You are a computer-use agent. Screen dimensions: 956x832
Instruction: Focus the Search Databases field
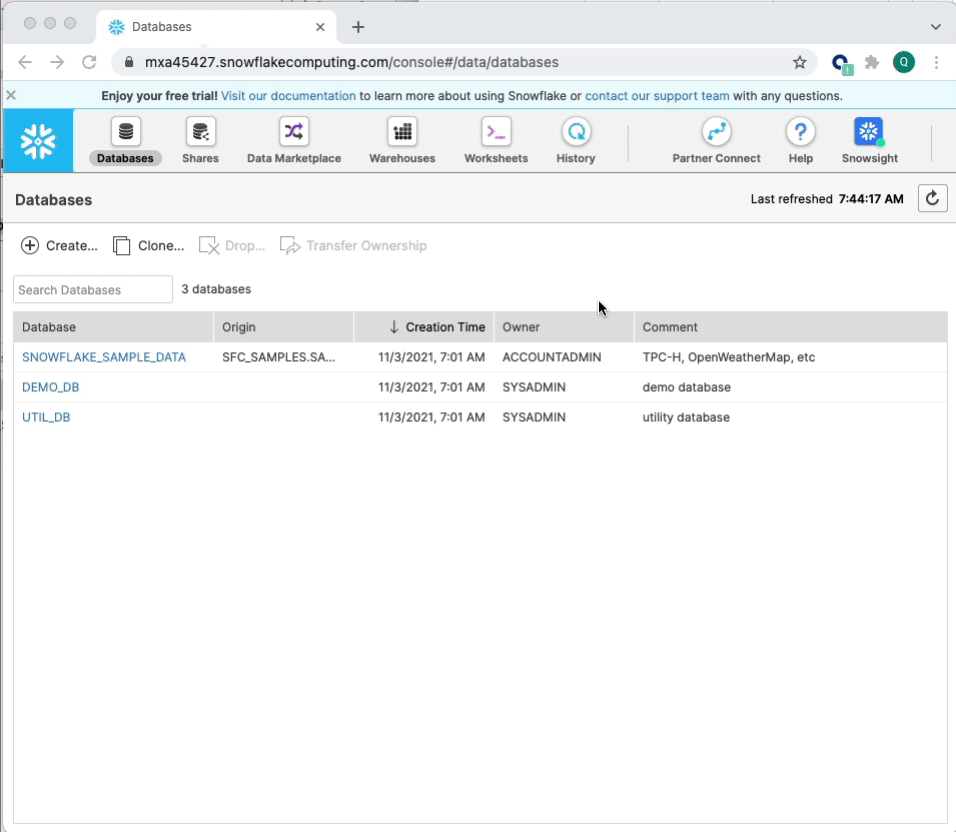pyautogui.click(x=93, y=290)
